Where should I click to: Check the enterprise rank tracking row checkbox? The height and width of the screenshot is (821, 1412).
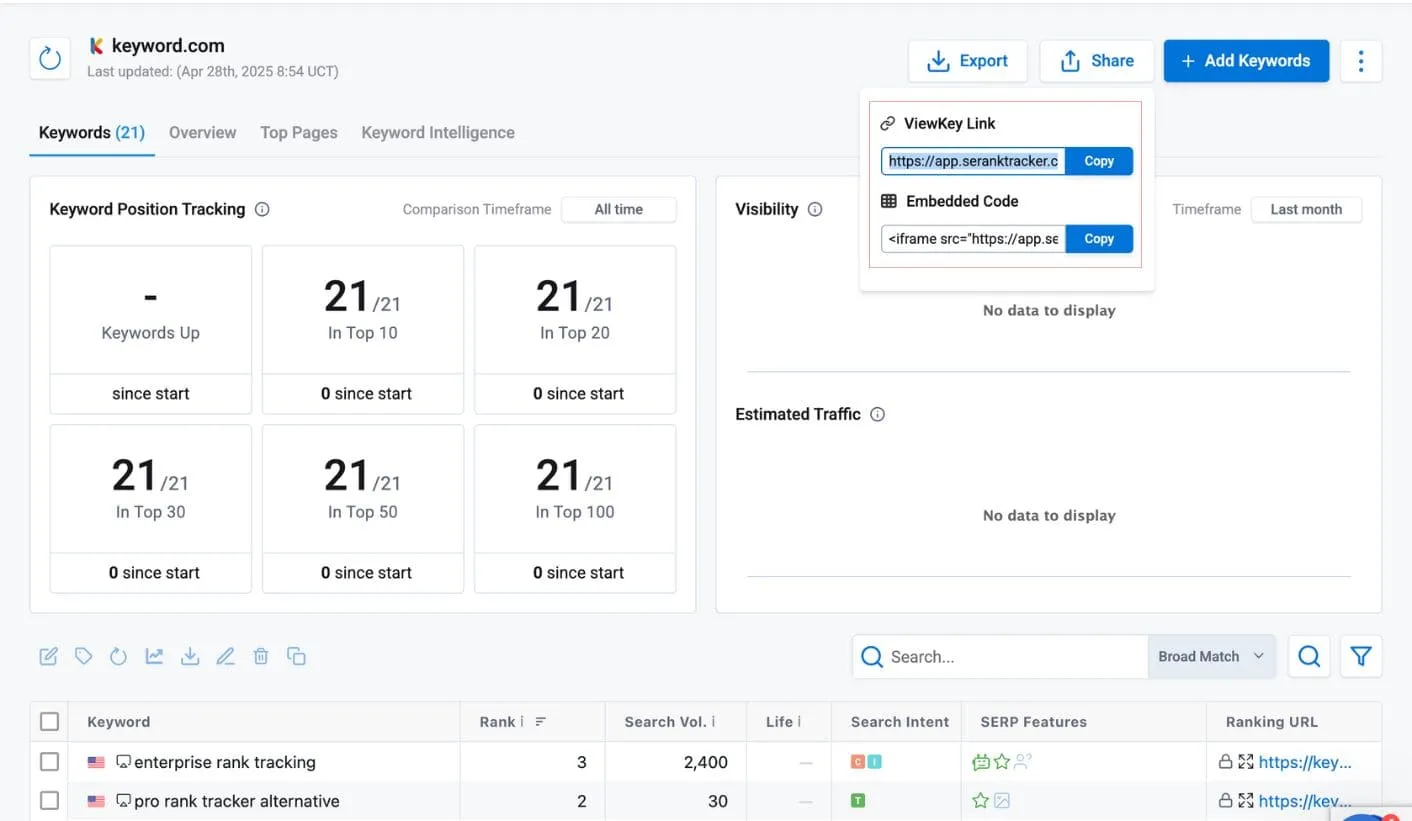coord(49,761)
